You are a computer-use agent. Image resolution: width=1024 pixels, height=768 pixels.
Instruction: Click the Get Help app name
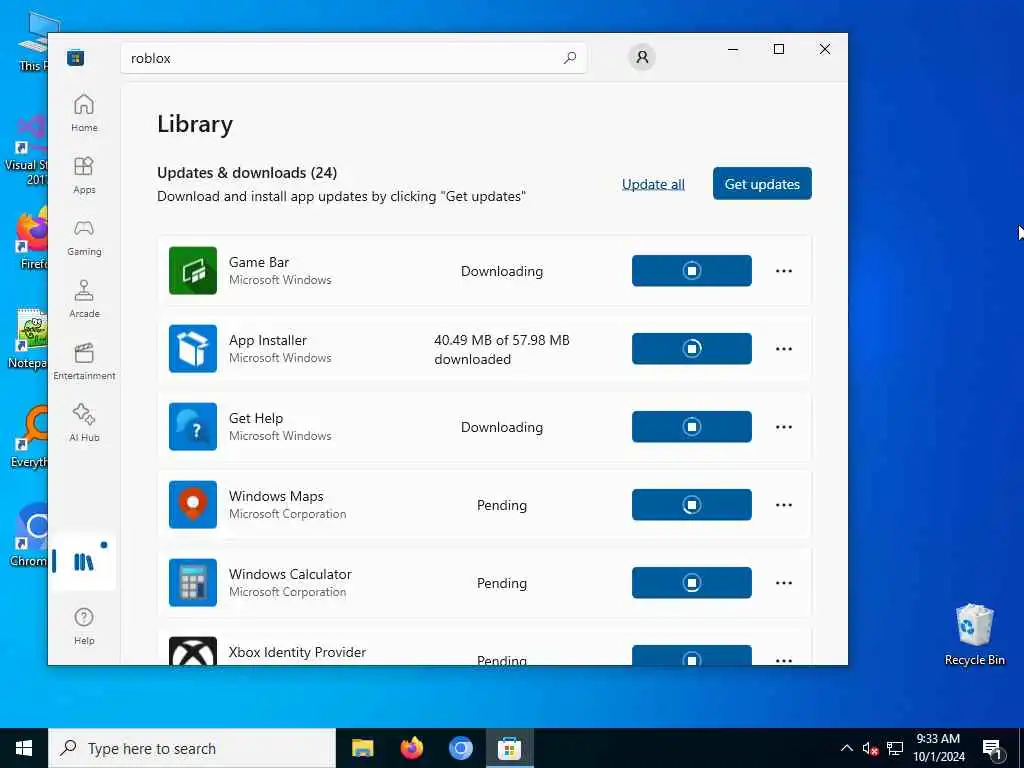point(256,418)
